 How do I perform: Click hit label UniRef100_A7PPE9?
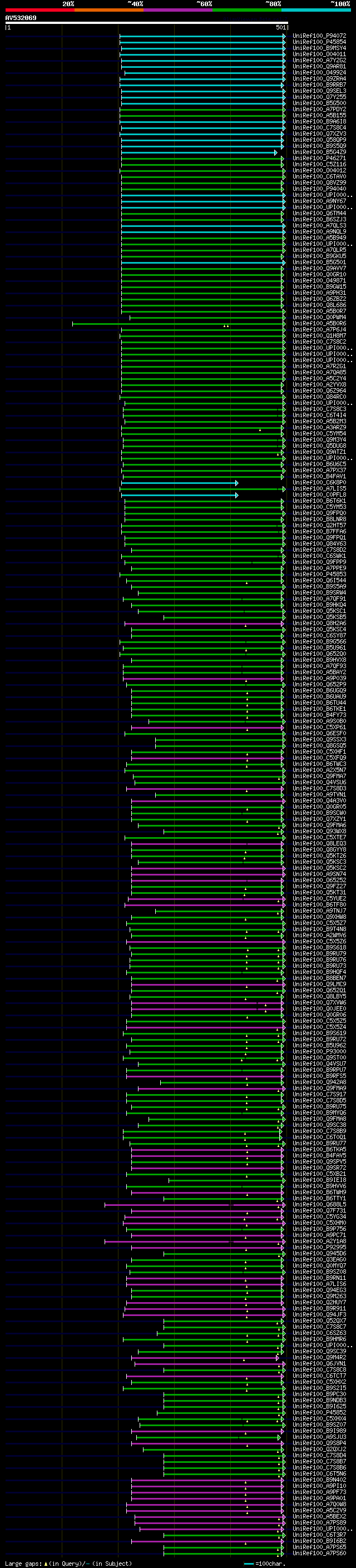(319, 568)
